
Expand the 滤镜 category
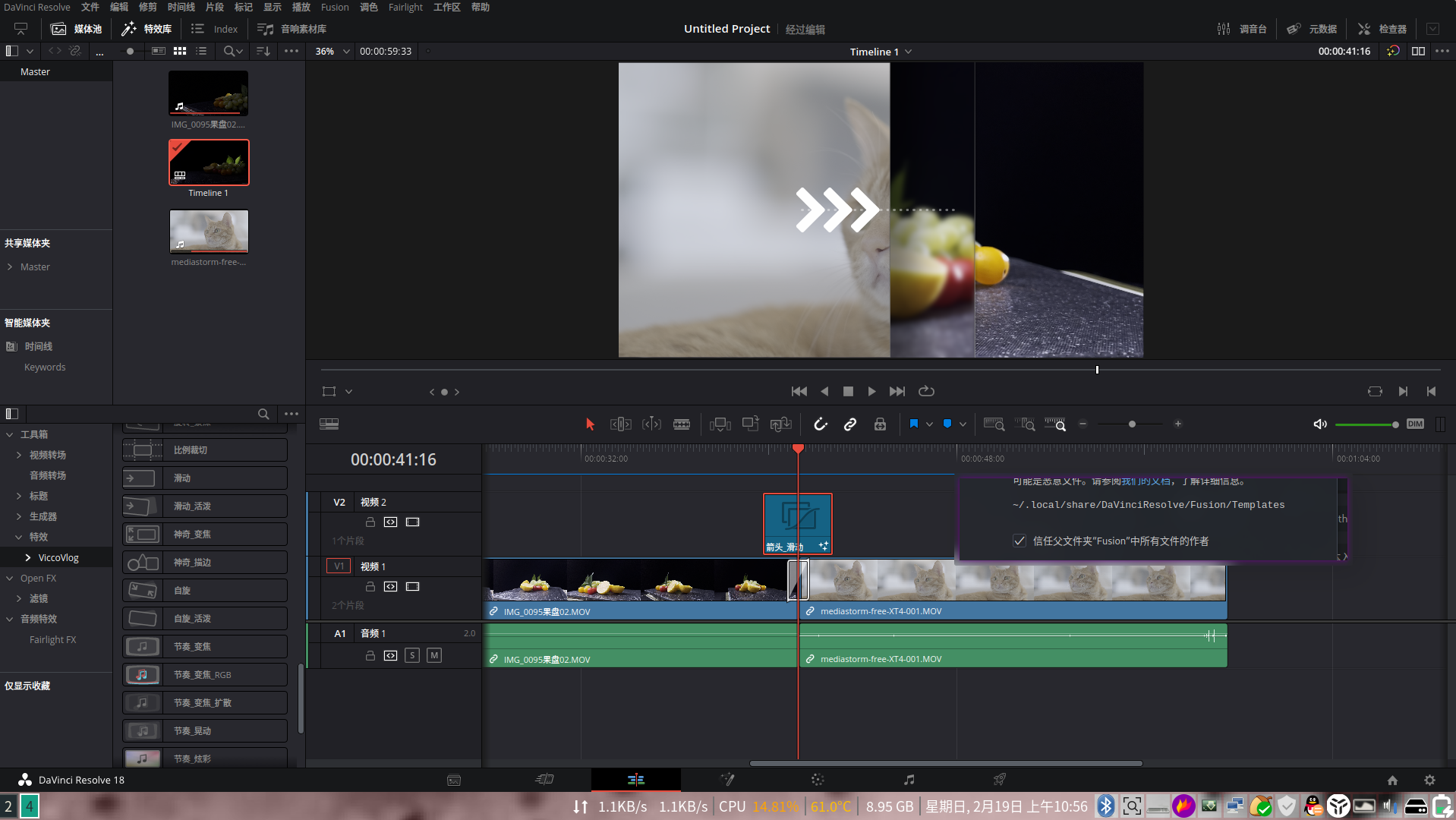(x=19, y=598)
